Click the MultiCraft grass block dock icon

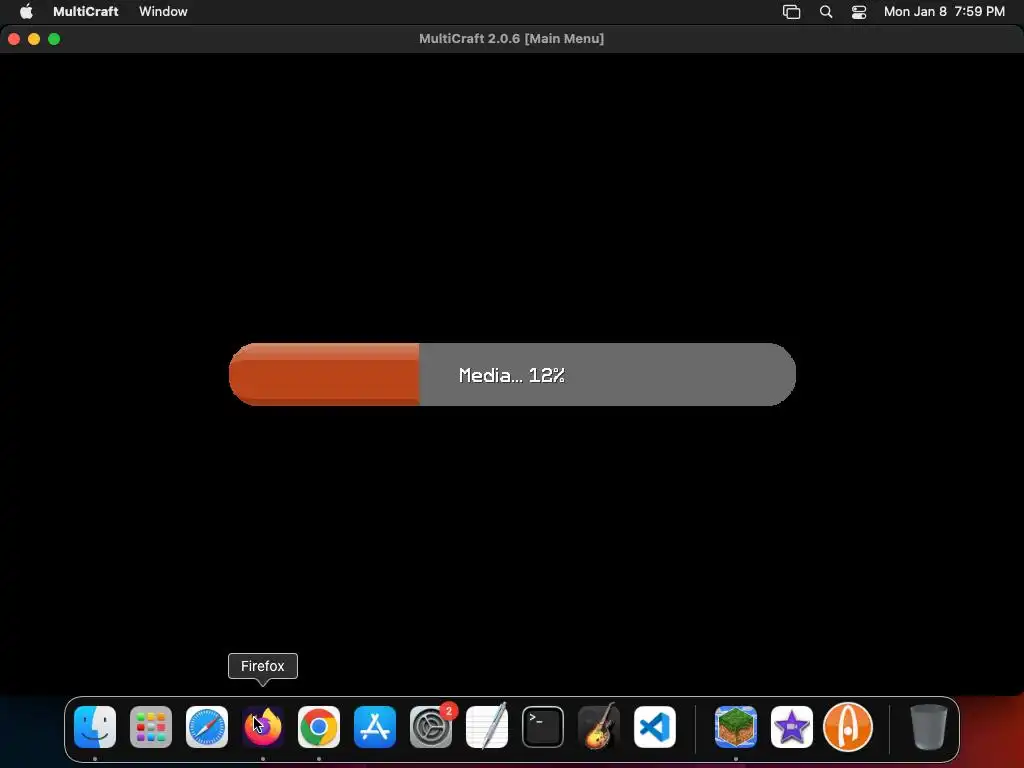click(x=736, y=727)
